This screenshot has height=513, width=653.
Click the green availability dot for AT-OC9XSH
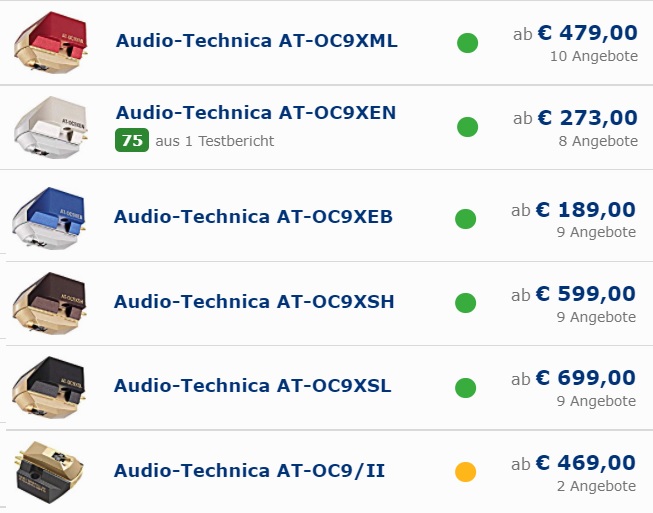466,303
